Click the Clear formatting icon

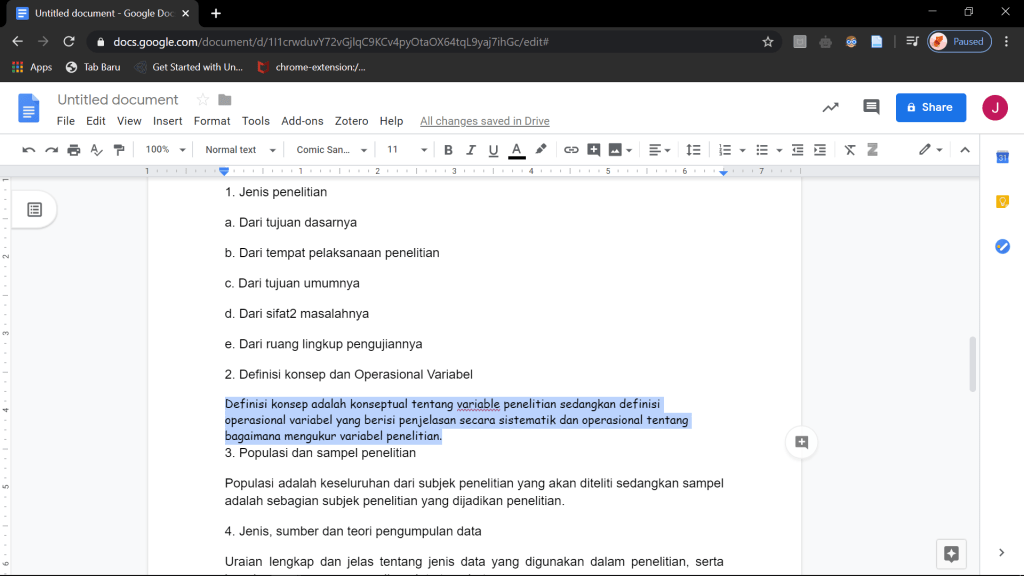850,150
